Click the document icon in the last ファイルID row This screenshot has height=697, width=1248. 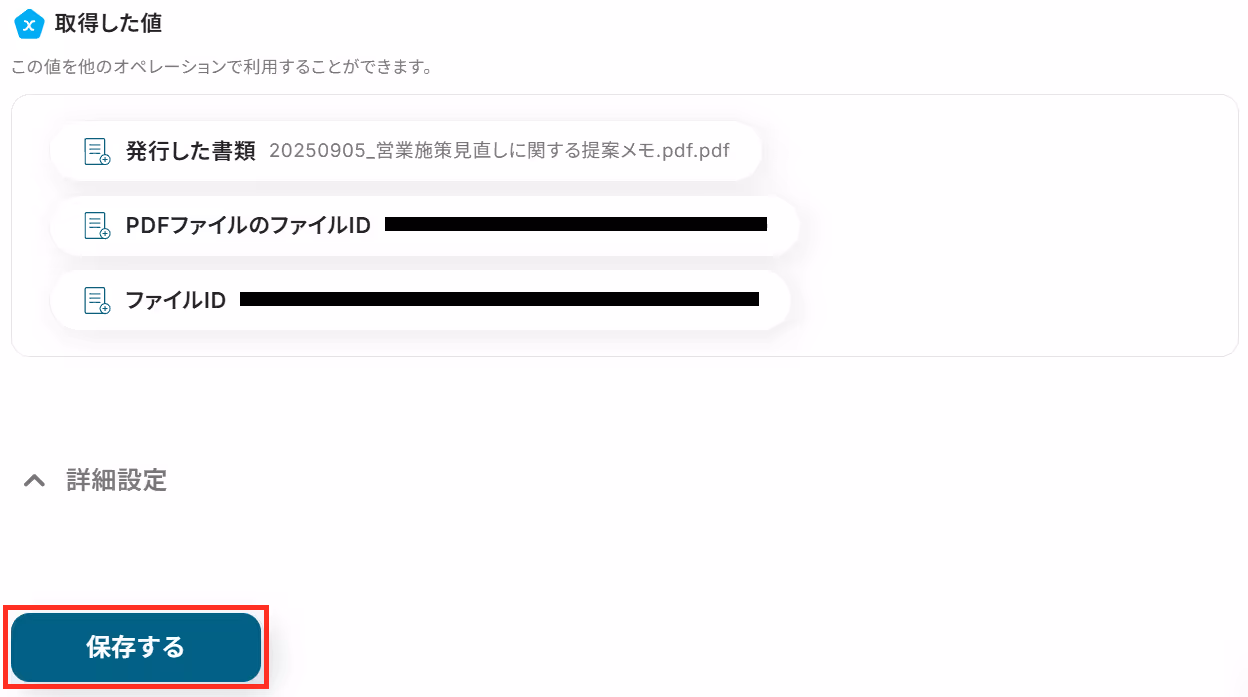click(x=97, y=300)
